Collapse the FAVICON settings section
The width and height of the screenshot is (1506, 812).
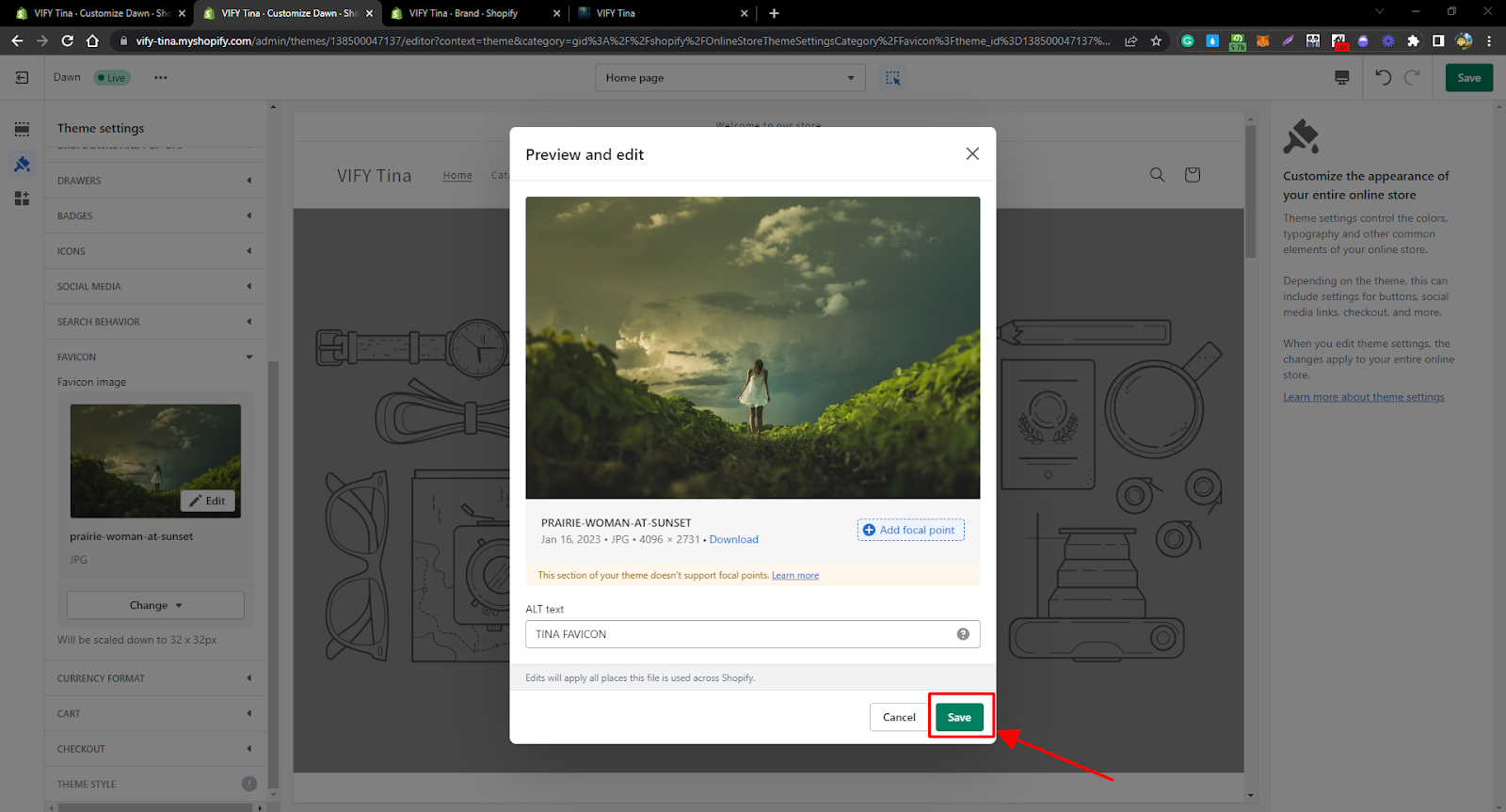click(x=155, y=358)
